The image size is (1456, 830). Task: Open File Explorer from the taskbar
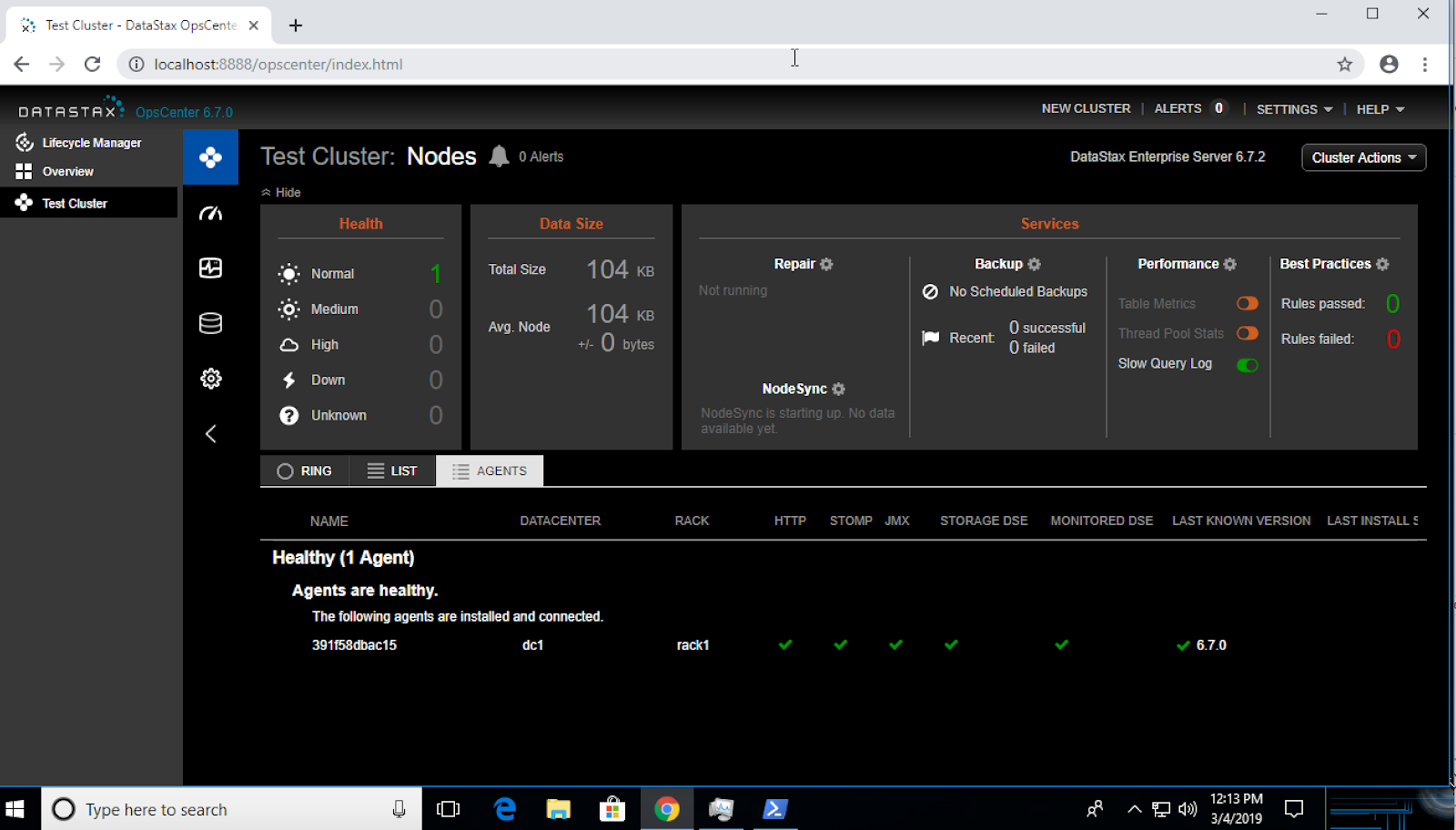558,809
